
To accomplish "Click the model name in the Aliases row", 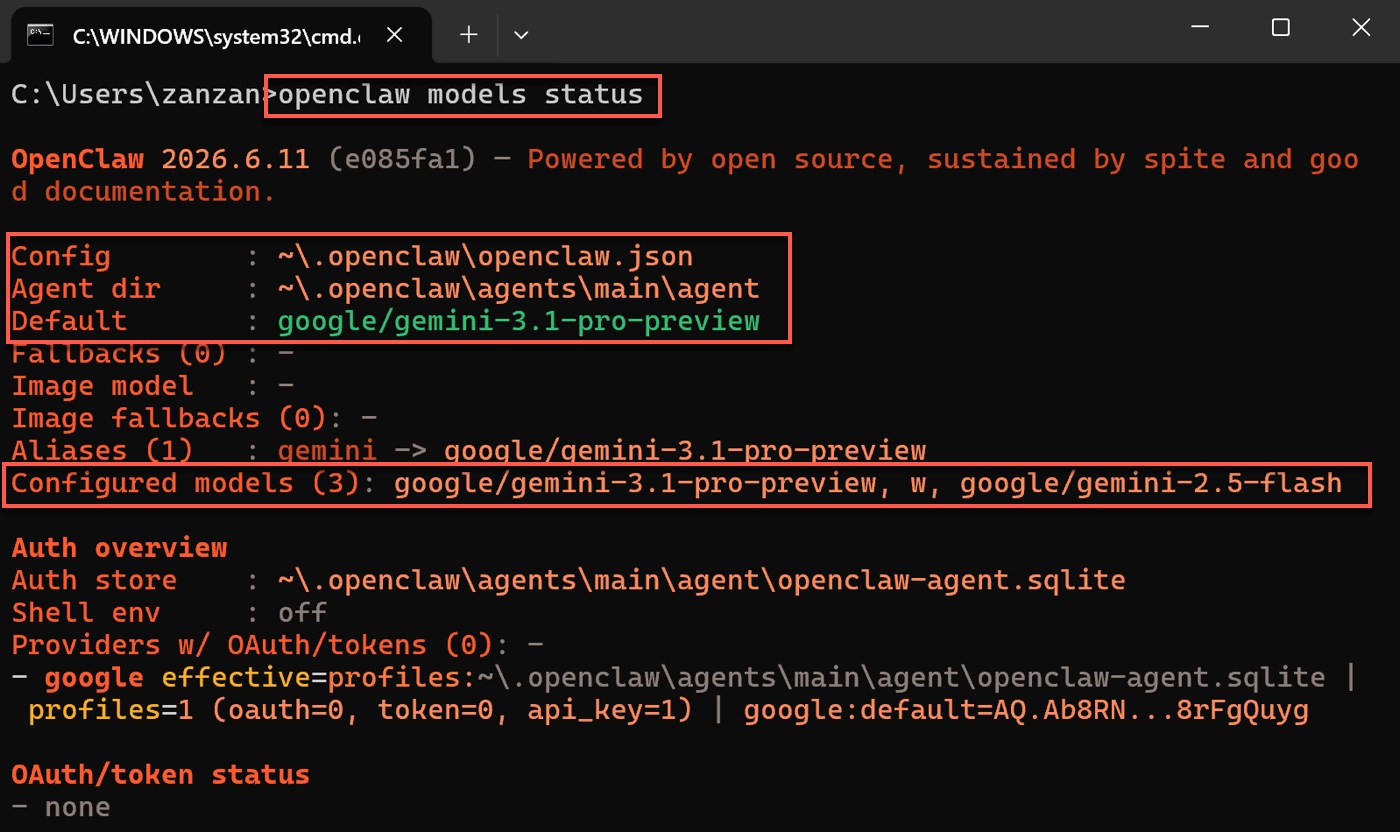I will pos(685,451).
